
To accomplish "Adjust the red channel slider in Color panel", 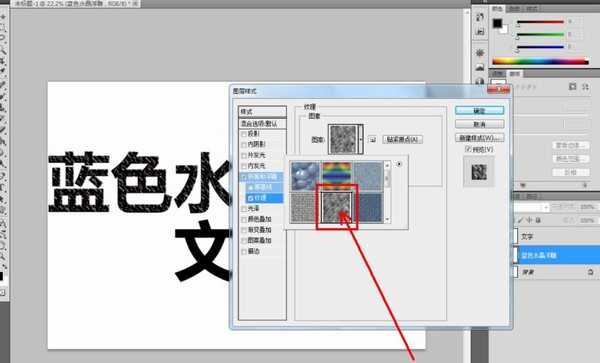I will (x=540, y=22).
